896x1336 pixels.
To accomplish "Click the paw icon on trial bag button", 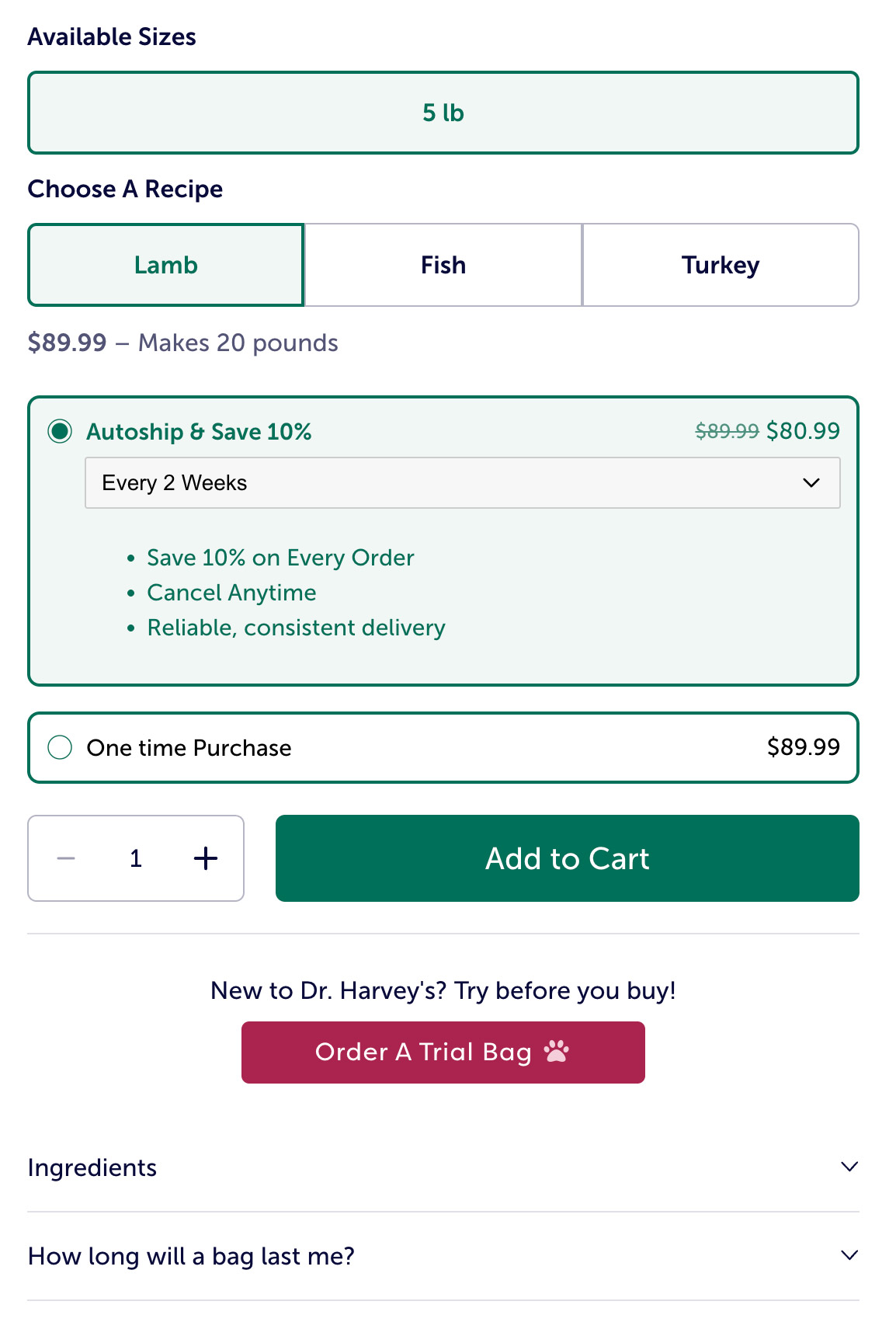I will (x=557, y=1052).
